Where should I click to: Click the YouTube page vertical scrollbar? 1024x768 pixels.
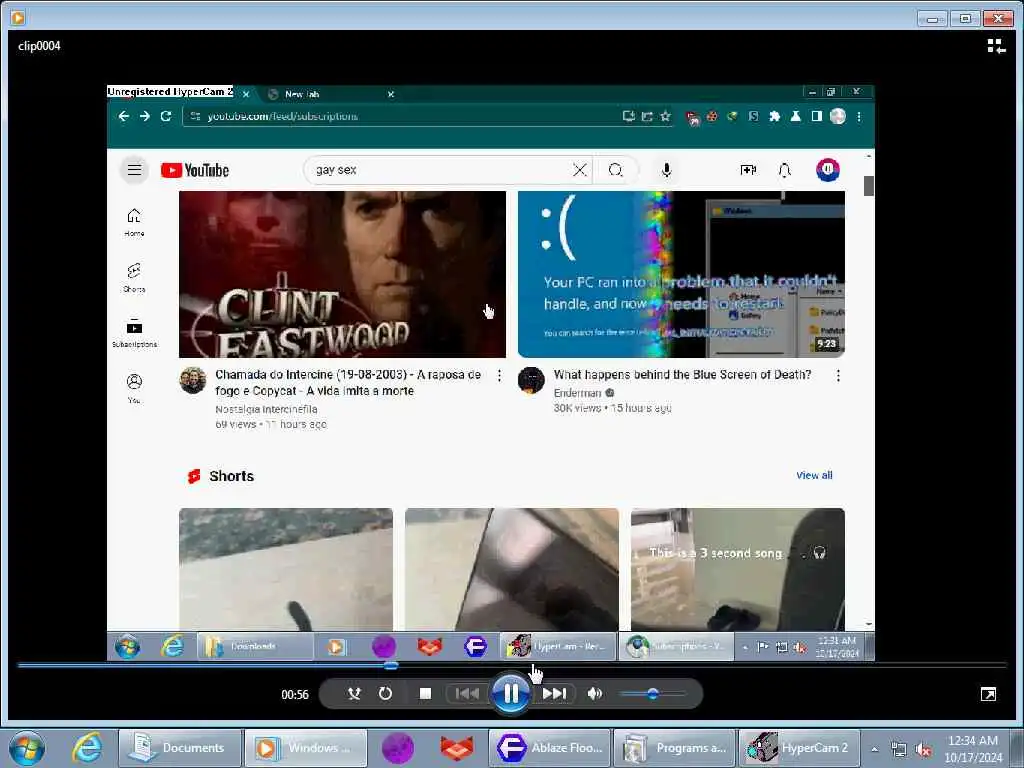click(869, 185)
